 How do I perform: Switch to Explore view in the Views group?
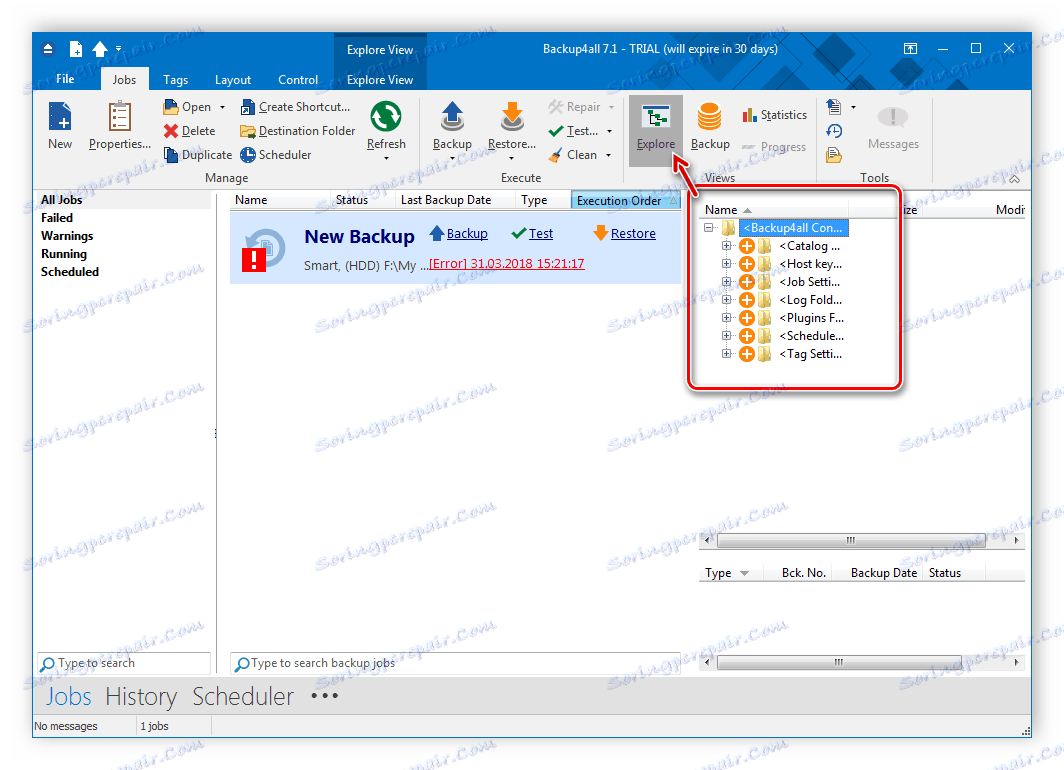(x=656, y=130)
